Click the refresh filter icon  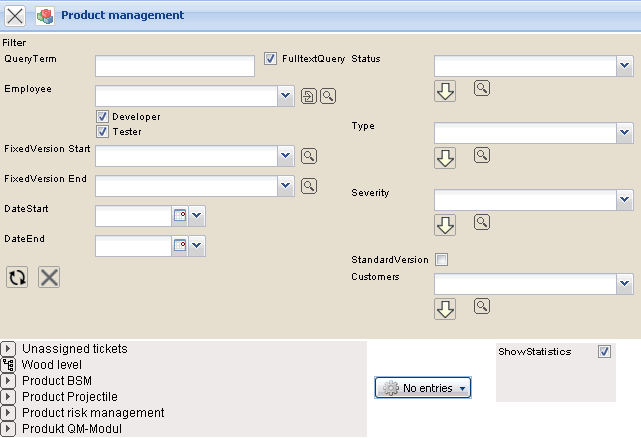click(17, 277)
